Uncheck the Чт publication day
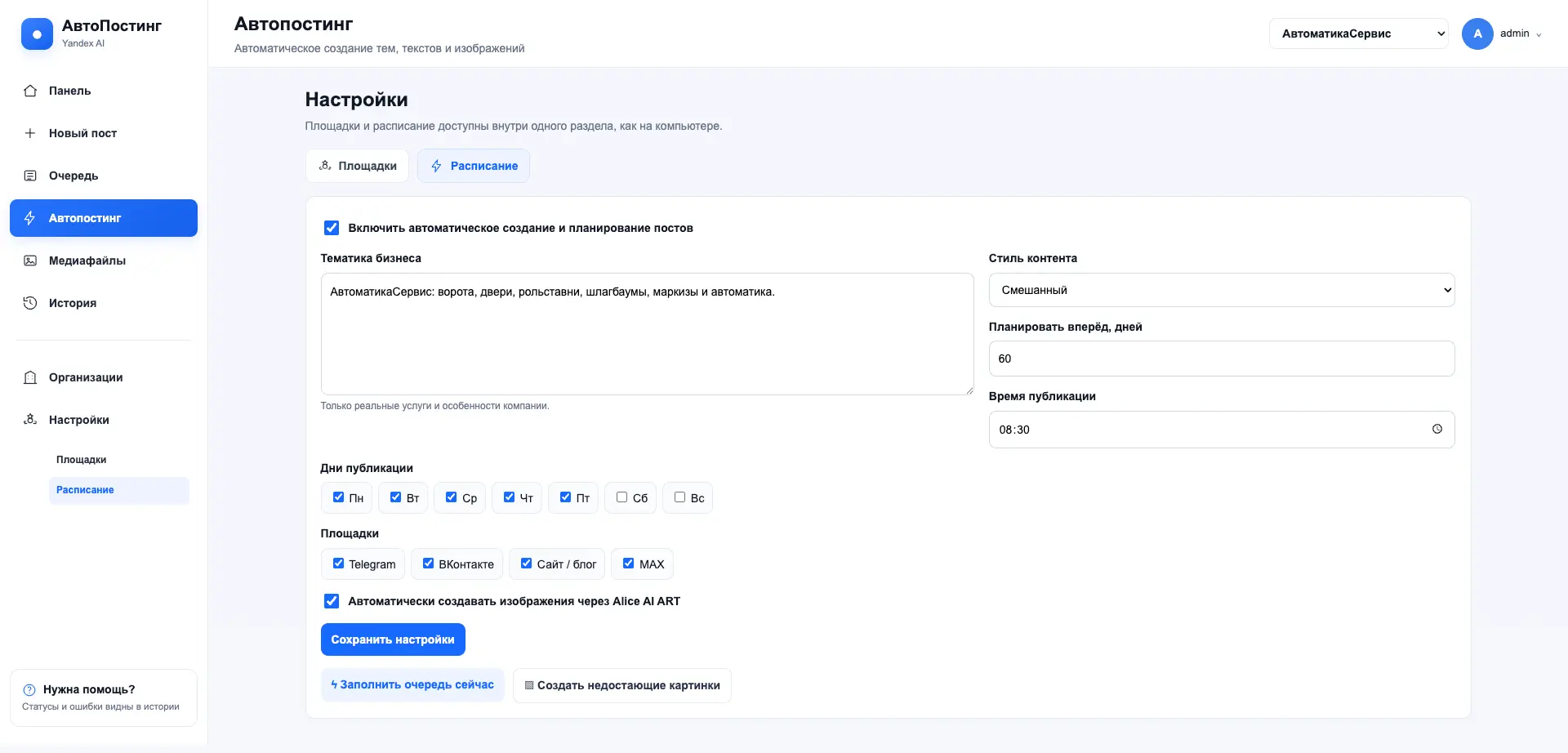 (x=509, y=497)
